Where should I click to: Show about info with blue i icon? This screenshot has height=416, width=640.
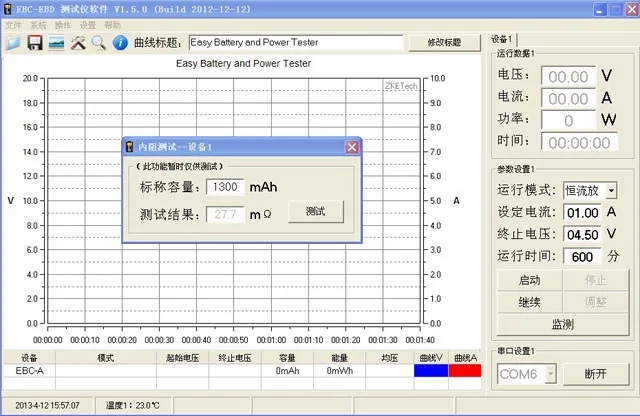click(x=120, y=42)
